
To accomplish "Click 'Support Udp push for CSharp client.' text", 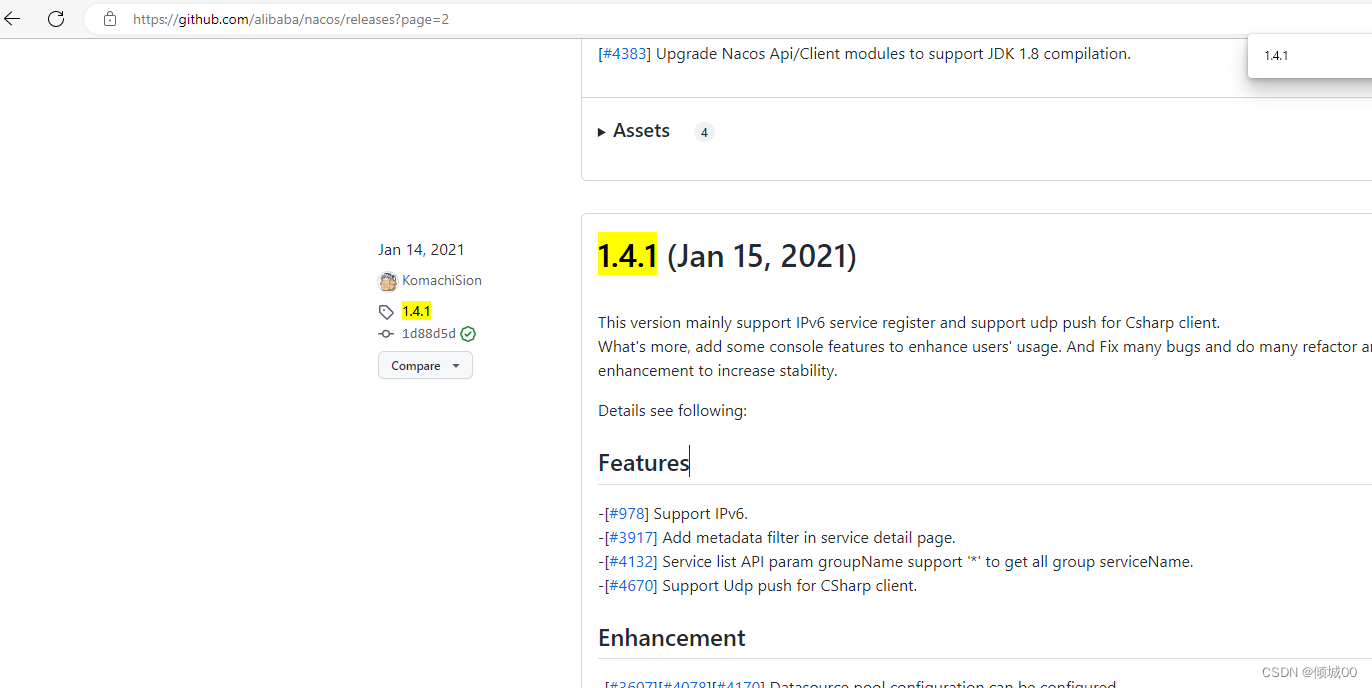I will (x=789, y=586).
